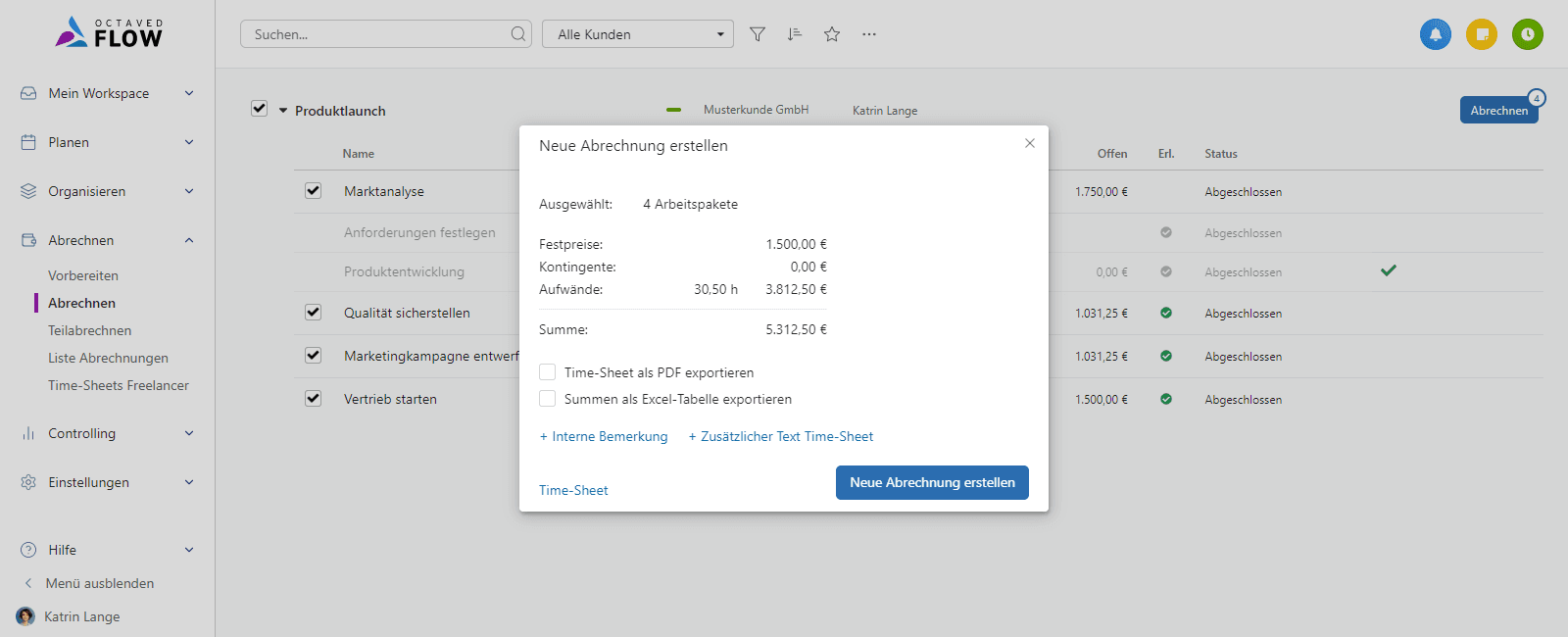Image resolution: width=1568 pixels, height=637 pixels.
Task: Open Teilabrechnen in the sidebar
Action: click(89, 330)
